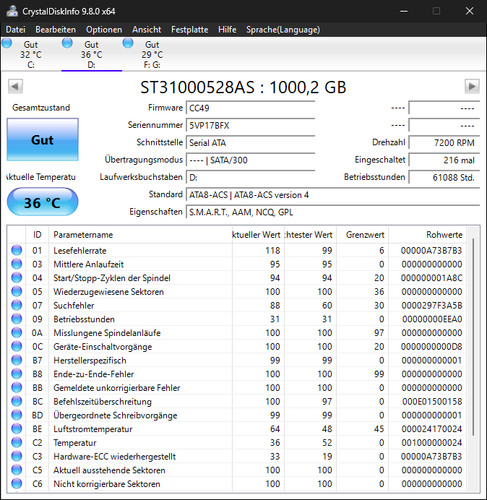Select the C: drive tab at 32 °C

(31, 54)
